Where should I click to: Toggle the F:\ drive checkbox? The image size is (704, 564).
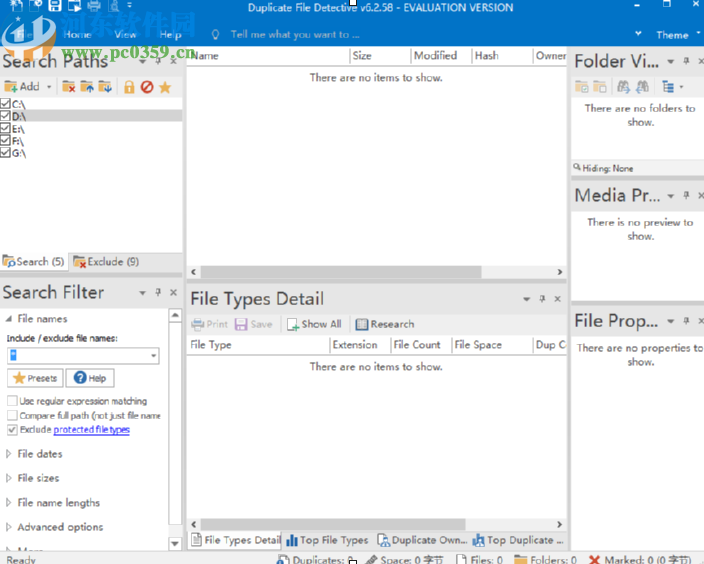(x=5, y=141)
